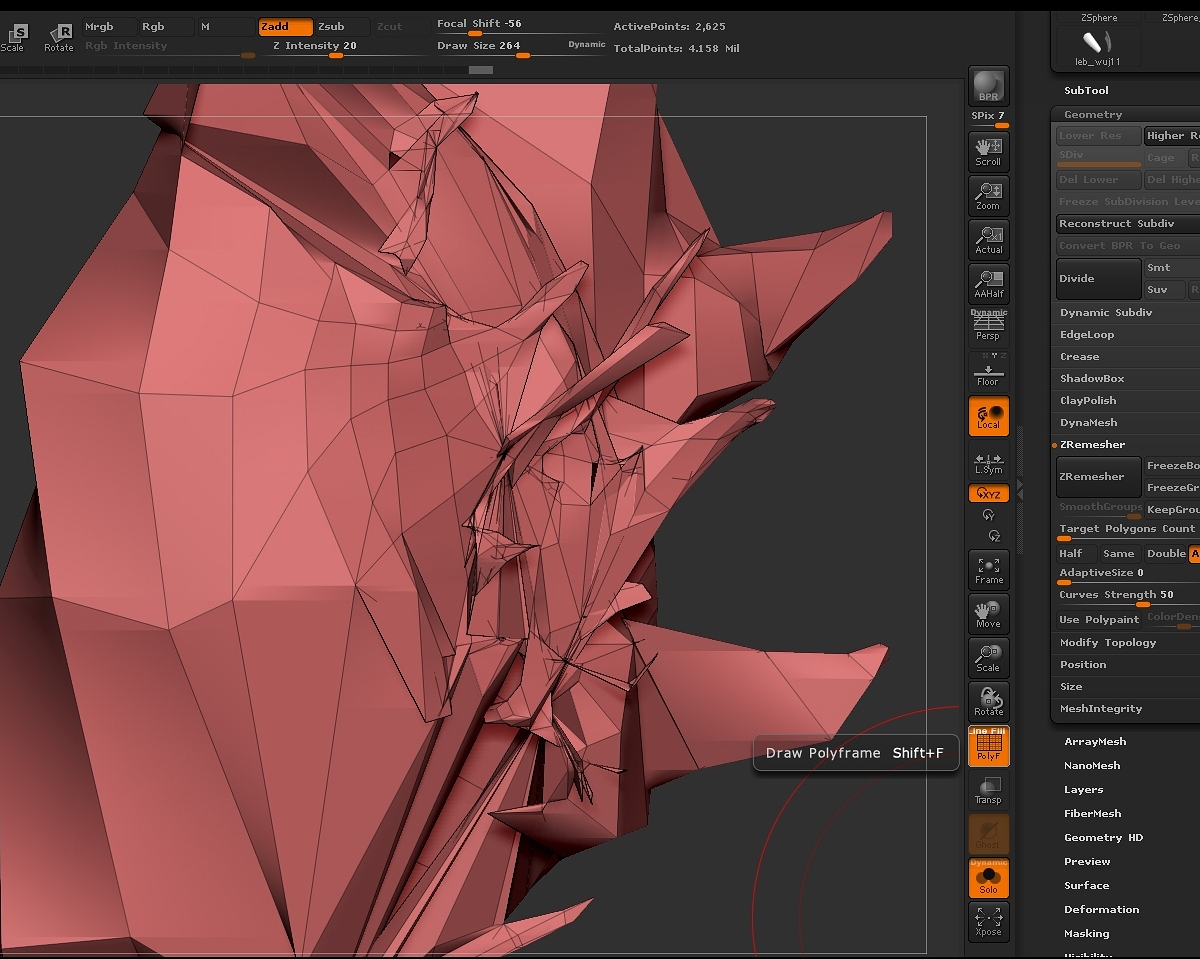Enable Use Polypaint for ZRemesher
1200x959 pixels.
(1099, 620)
